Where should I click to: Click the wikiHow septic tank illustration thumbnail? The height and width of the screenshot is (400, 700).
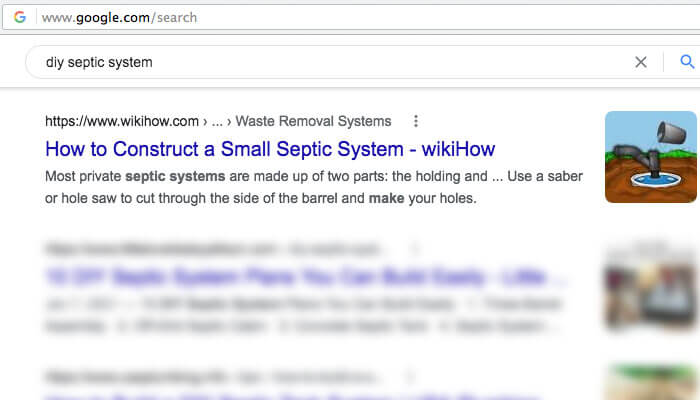pos(650,157)
